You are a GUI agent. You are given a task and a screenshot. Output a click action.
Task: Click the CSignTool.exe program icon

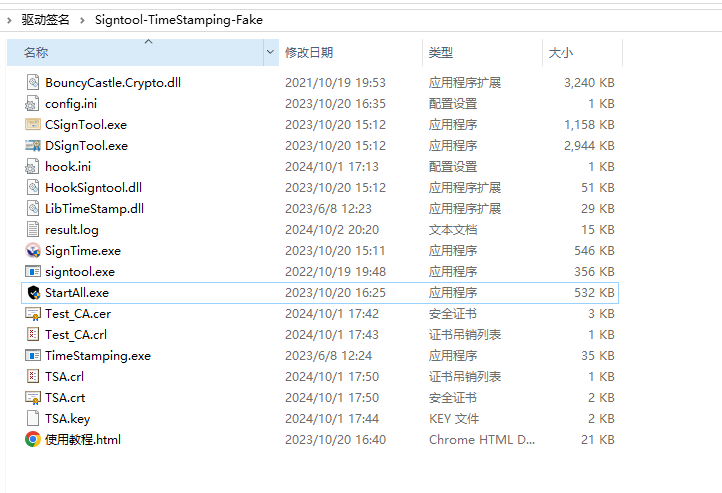[33, 125]
